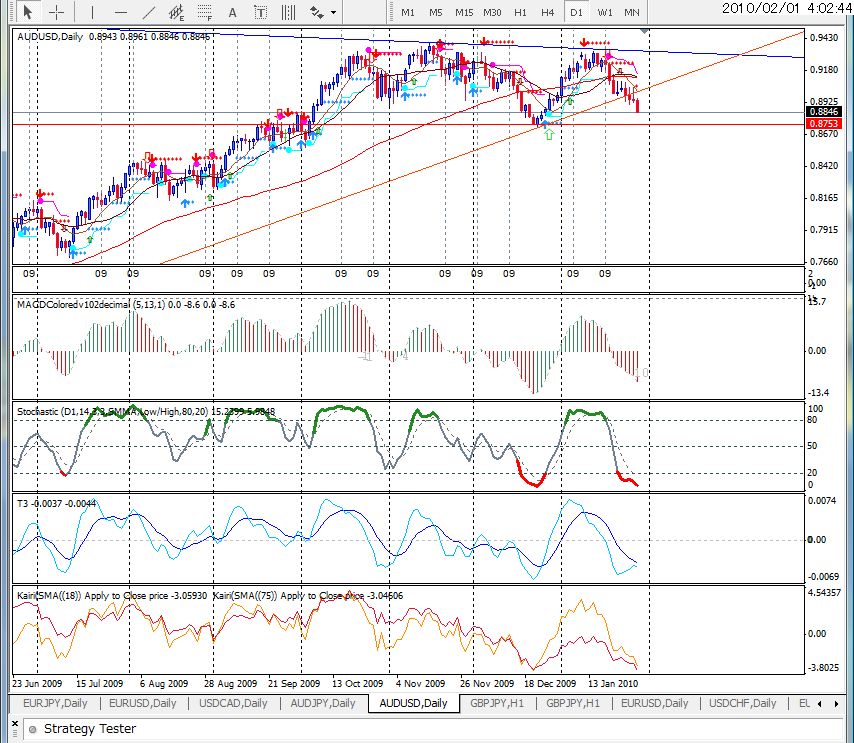Screen dimensions: 854x743
Task: Click the 0.9430 price scale value
Action: click(824, 38)
